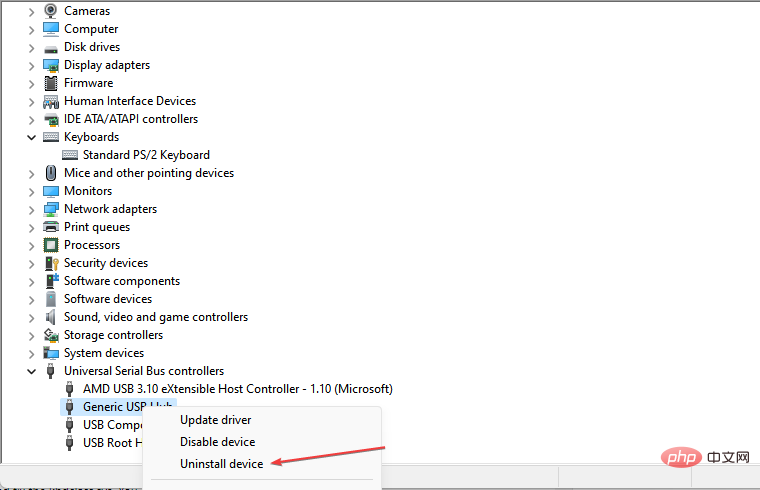This screenshot has height=490, width=760.
Task: Select the Universal Serial Bus controllers label
Action: [x=144, y=371]
